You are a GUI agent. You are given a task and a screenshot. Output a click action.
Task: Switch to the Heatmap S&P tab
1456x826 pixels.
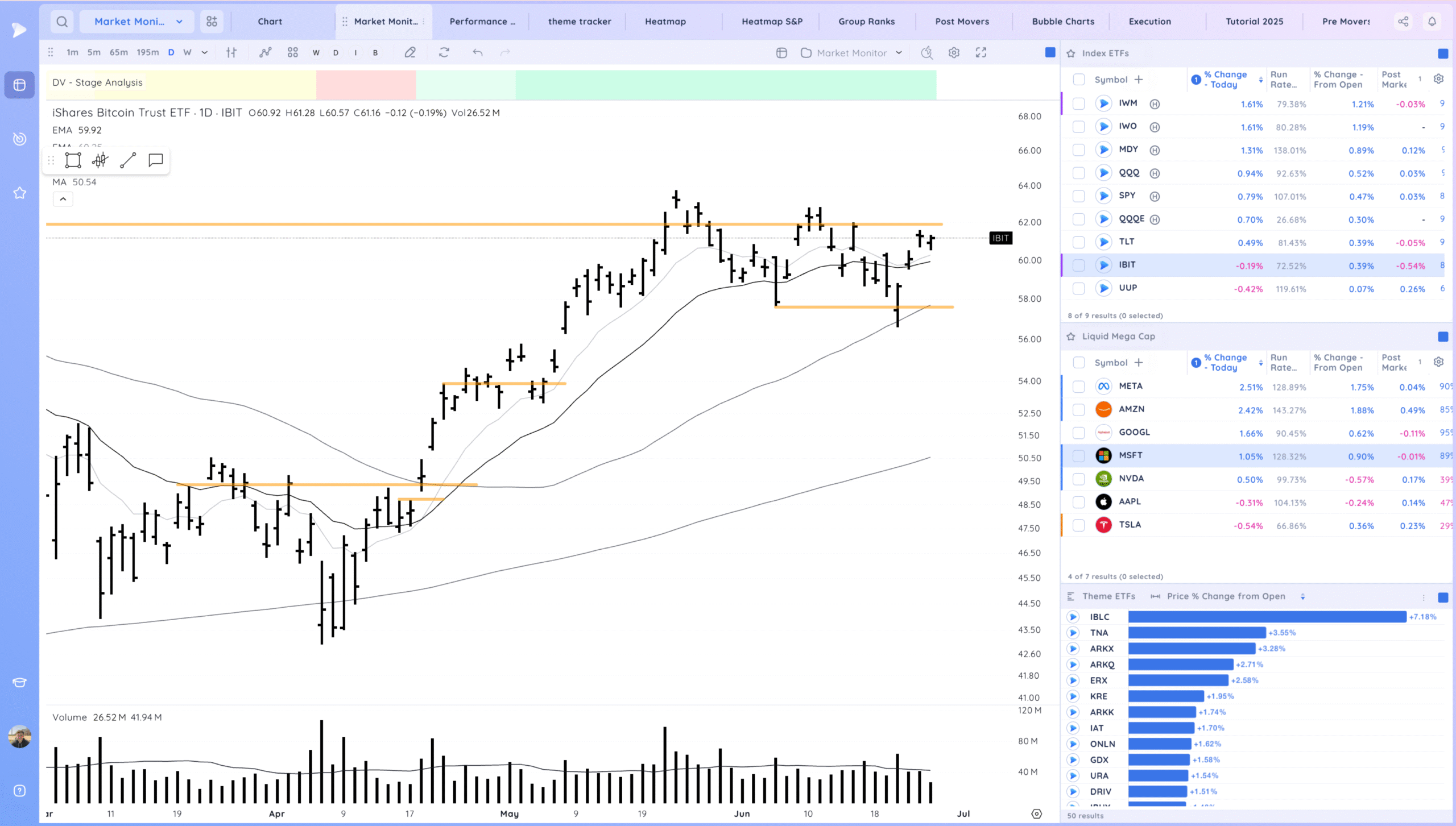tap(772, 22)
